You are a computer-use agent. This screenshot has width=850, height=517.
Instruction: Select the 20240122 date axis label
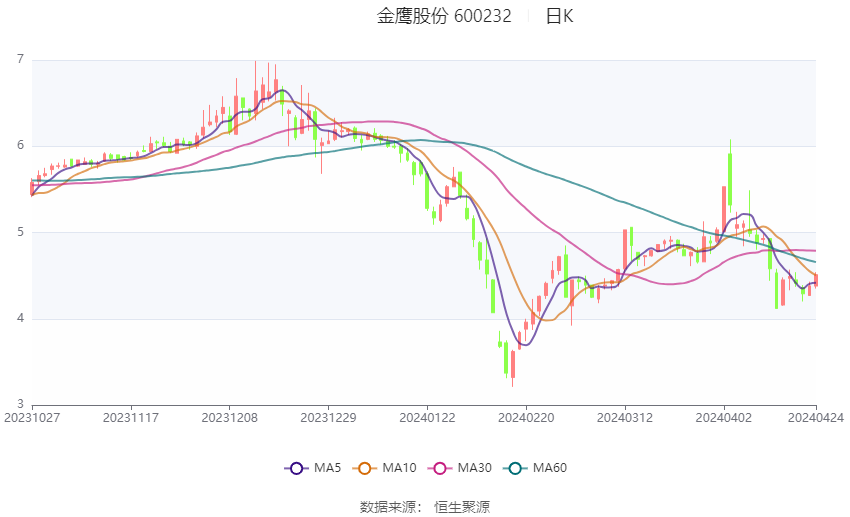point(427,418)
